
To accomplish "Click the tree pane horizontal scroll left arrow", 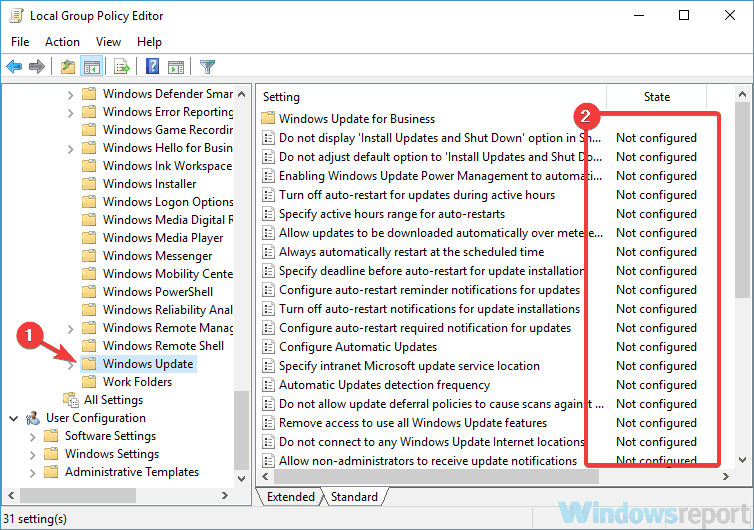I will coord(11,495).
